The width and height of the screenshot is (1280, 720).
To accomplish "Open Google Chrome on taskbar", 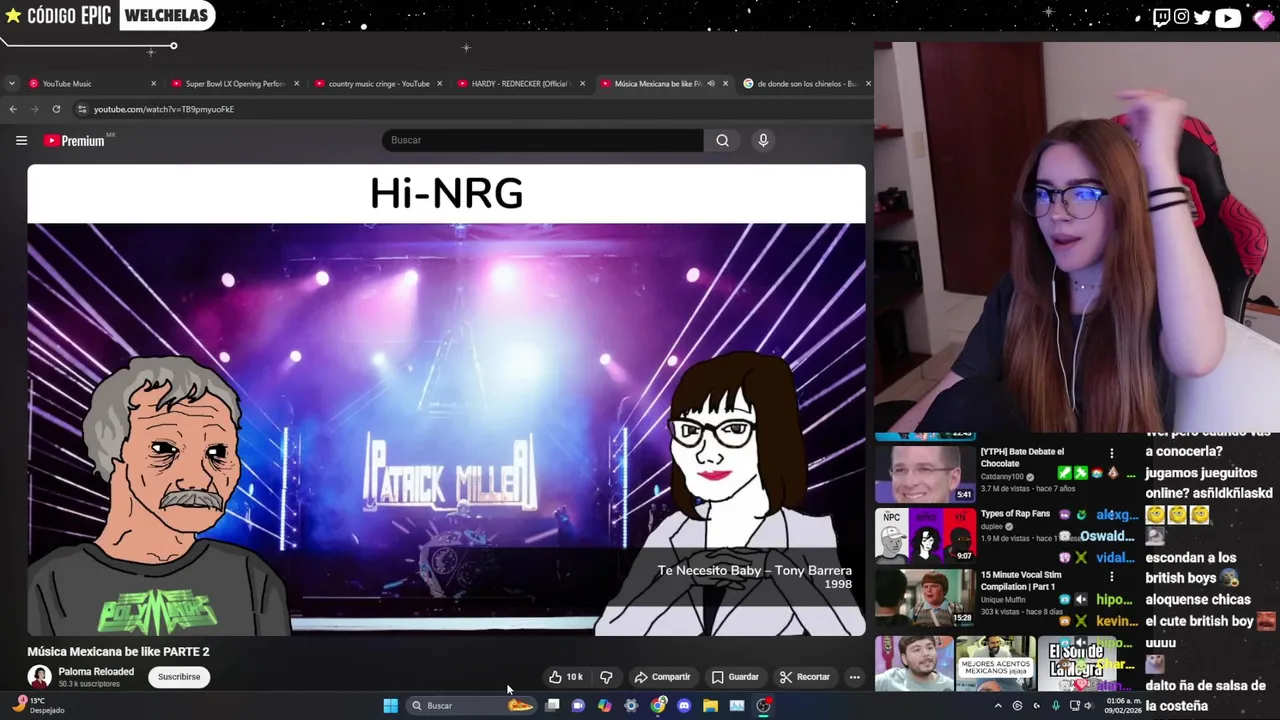I will coord(658,706).
